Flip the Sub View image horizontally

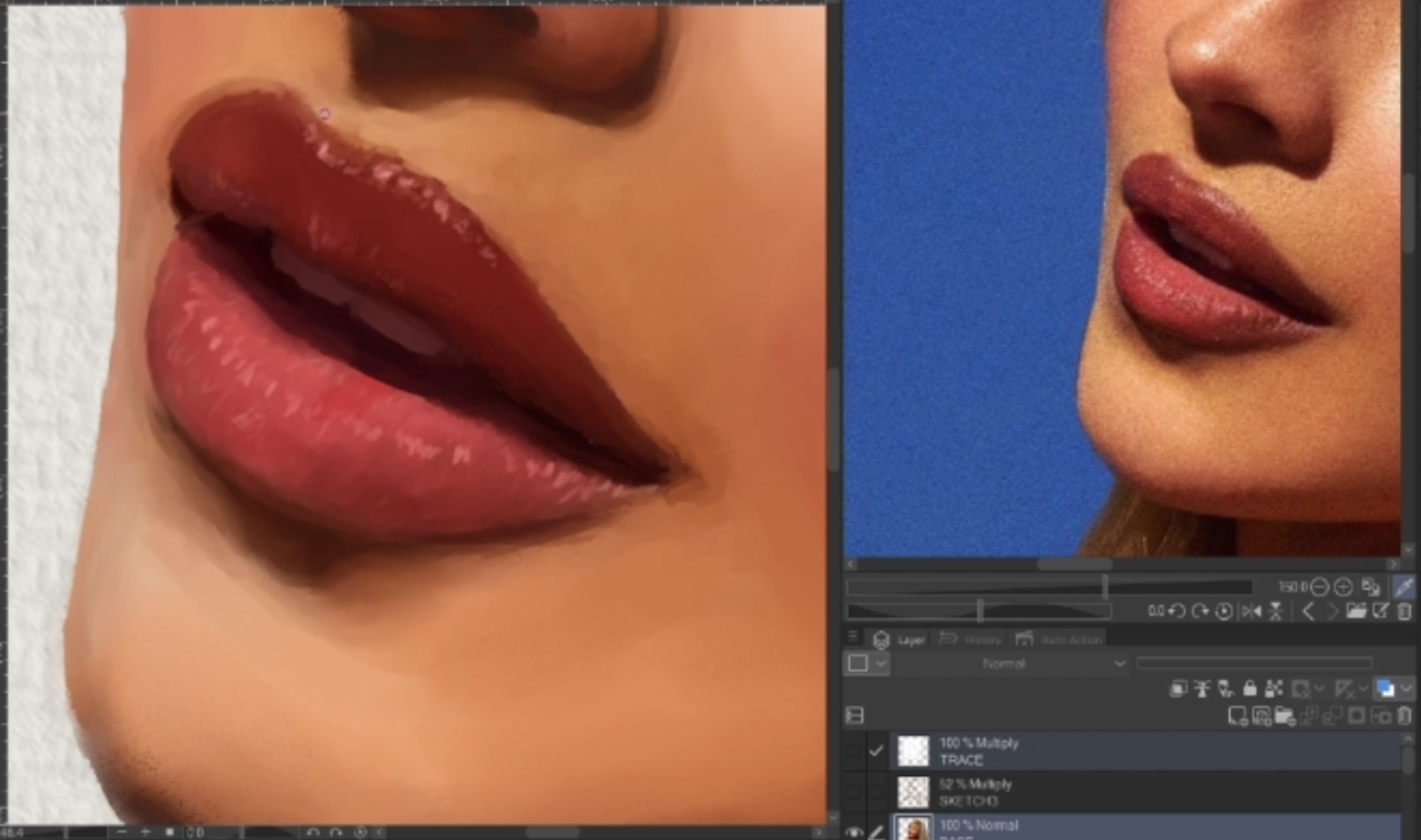click(1252, 611)
